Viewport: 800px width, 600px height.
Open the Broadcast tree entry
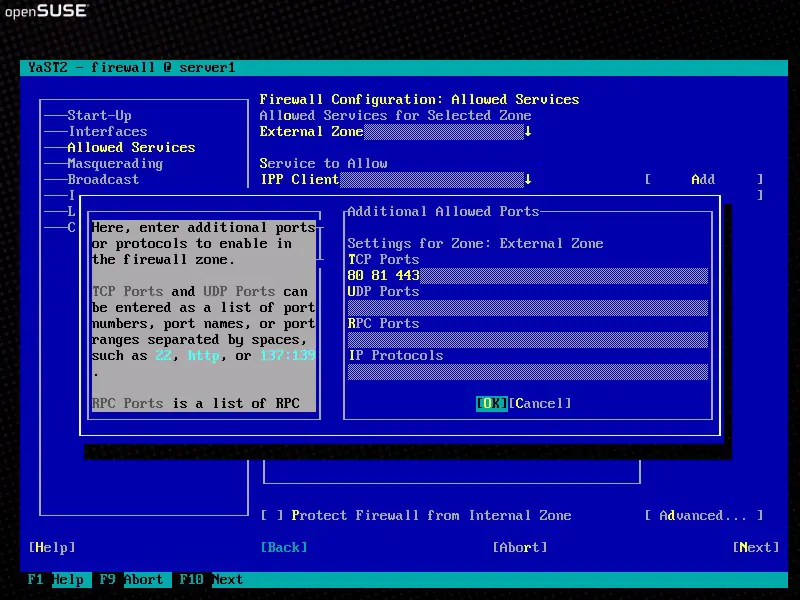click(103, 180)
